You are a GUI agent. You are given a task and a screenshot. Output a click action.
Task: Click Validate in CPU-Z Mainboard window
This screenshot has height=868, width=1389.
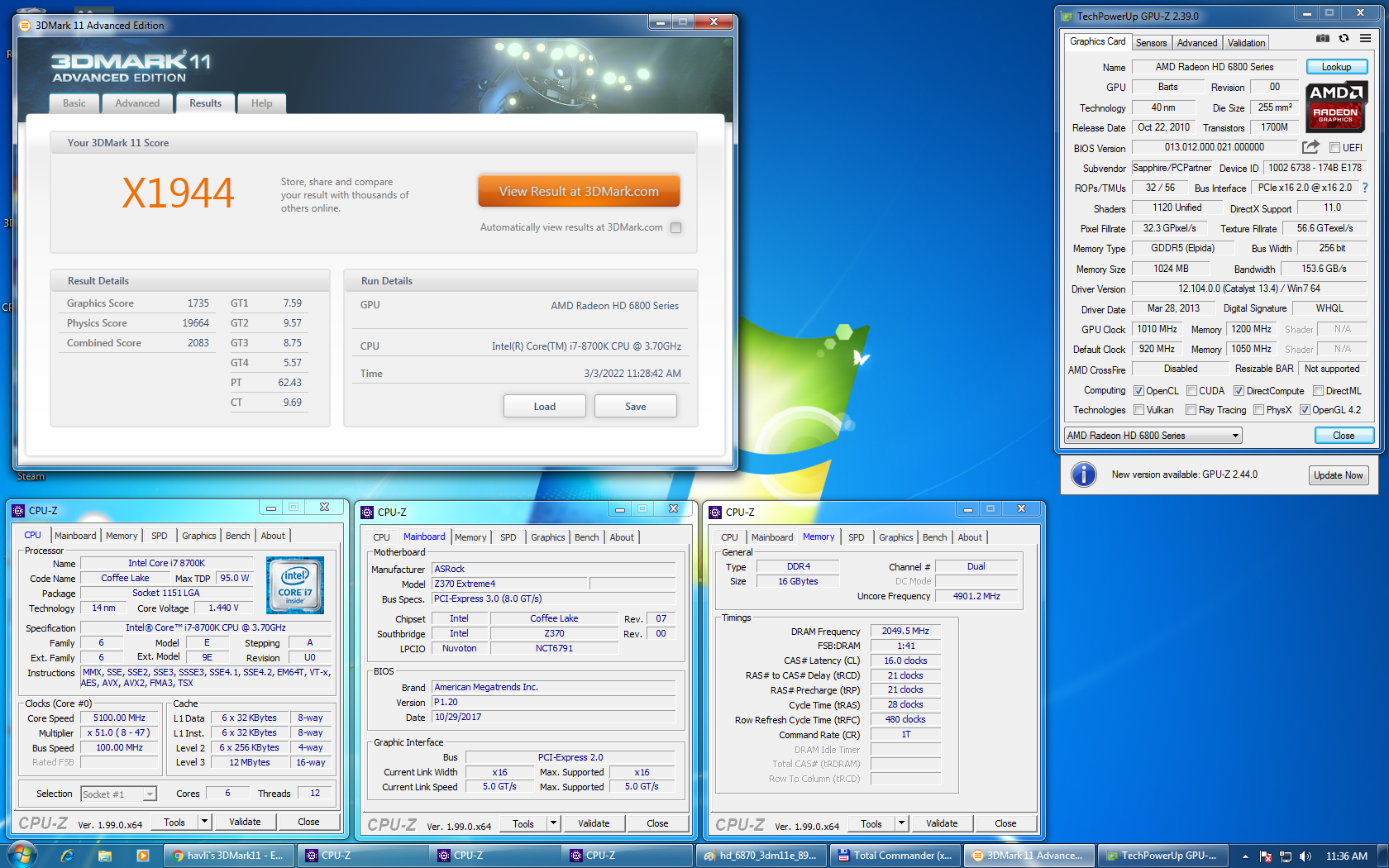pyautogui.click(x=594, y=823)
